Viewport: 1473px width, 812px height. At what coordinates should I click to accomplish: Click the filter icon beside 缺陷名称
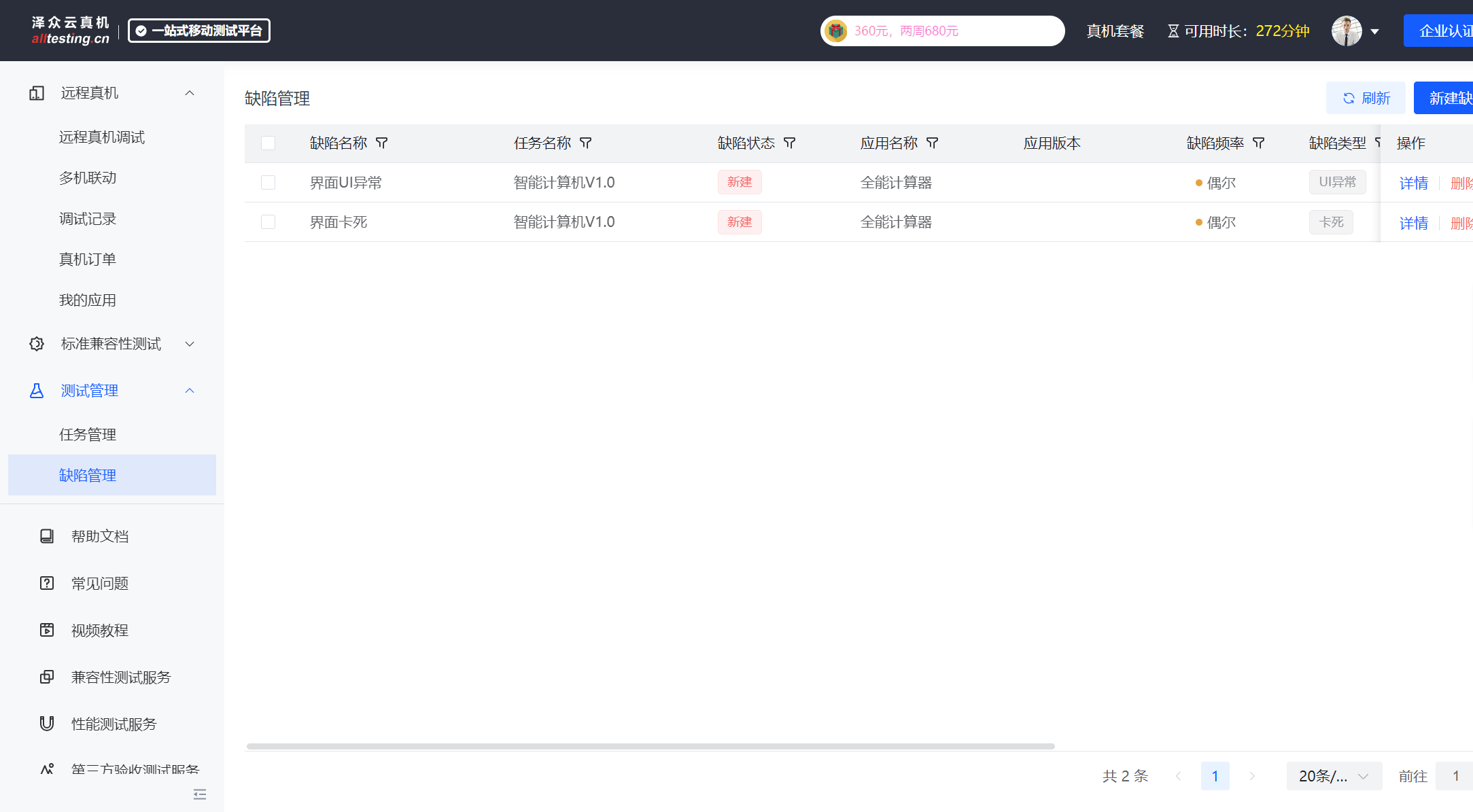[x=382, y=143]
